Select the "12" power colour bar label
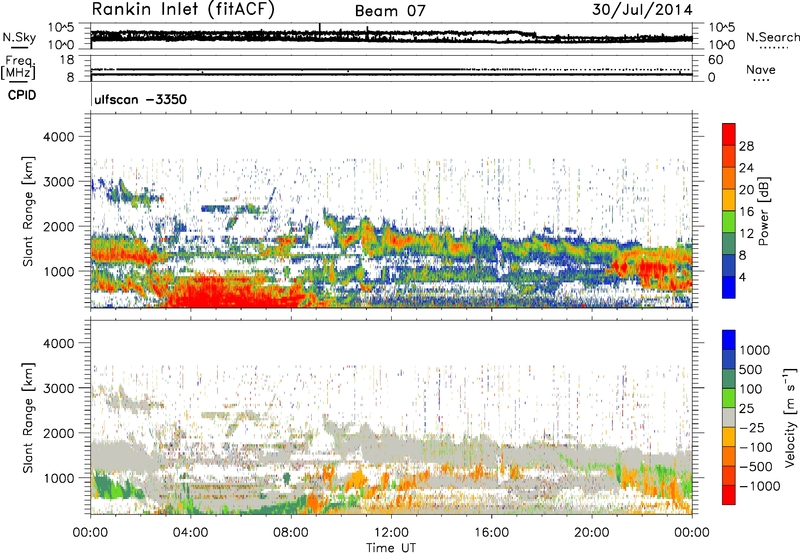The image size is (800, 554). click(746, 234)
